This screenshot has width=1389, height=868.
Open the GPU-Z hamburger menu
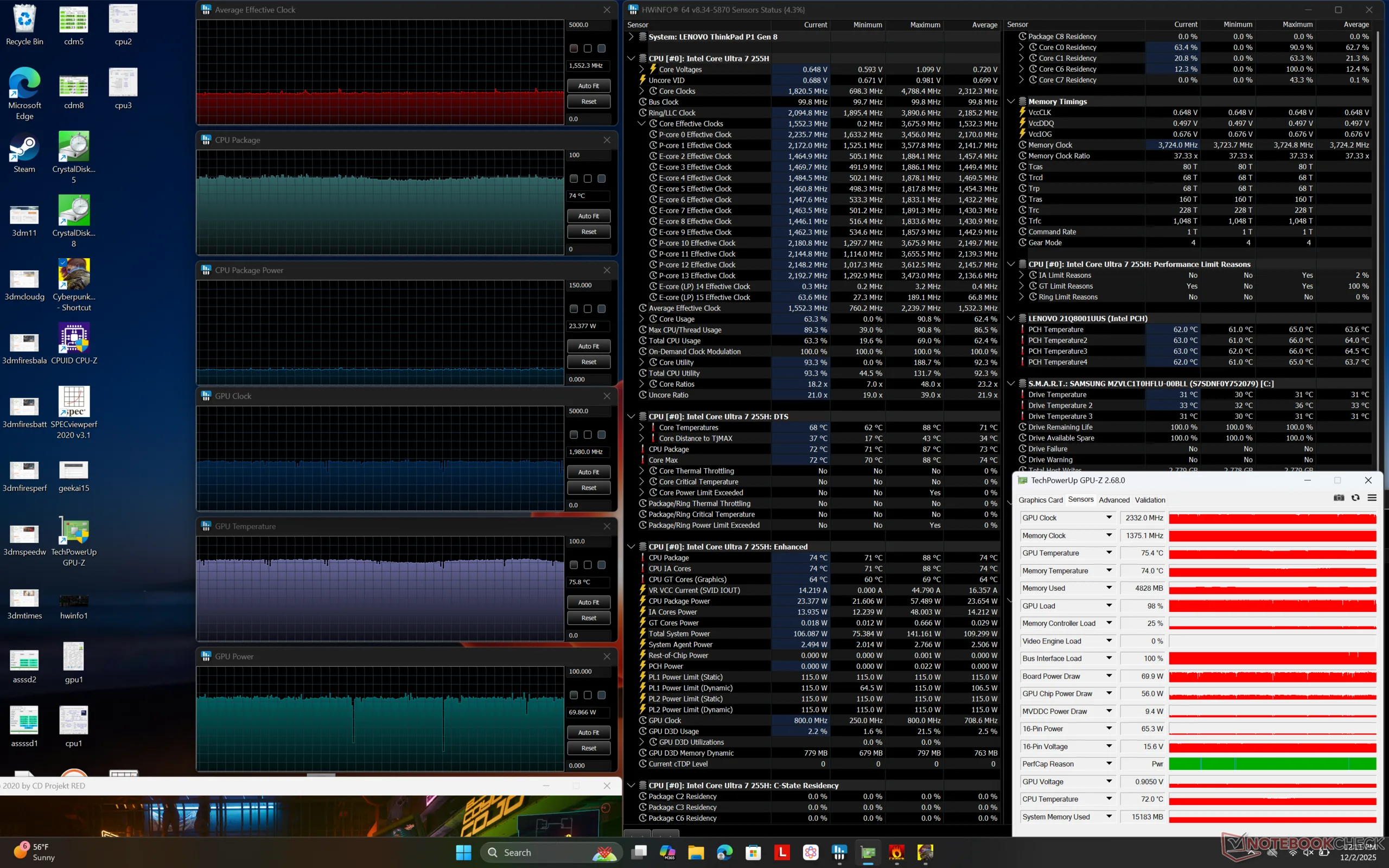coord(1372,497)
